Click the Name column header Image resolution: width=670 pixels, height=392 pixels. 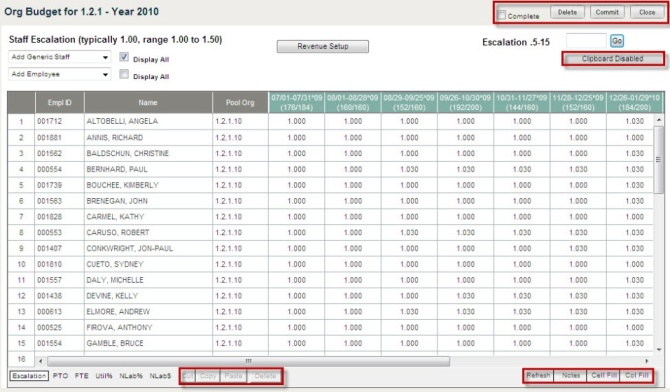tap(148, 103)
